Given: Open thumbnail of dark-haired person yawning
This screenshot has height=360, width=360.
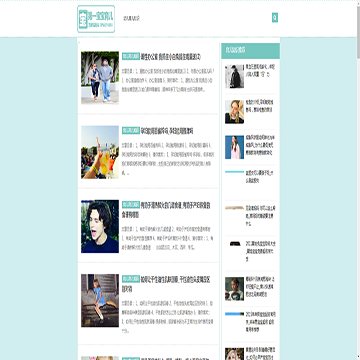Looking at the screenshot, I should 100,226.
